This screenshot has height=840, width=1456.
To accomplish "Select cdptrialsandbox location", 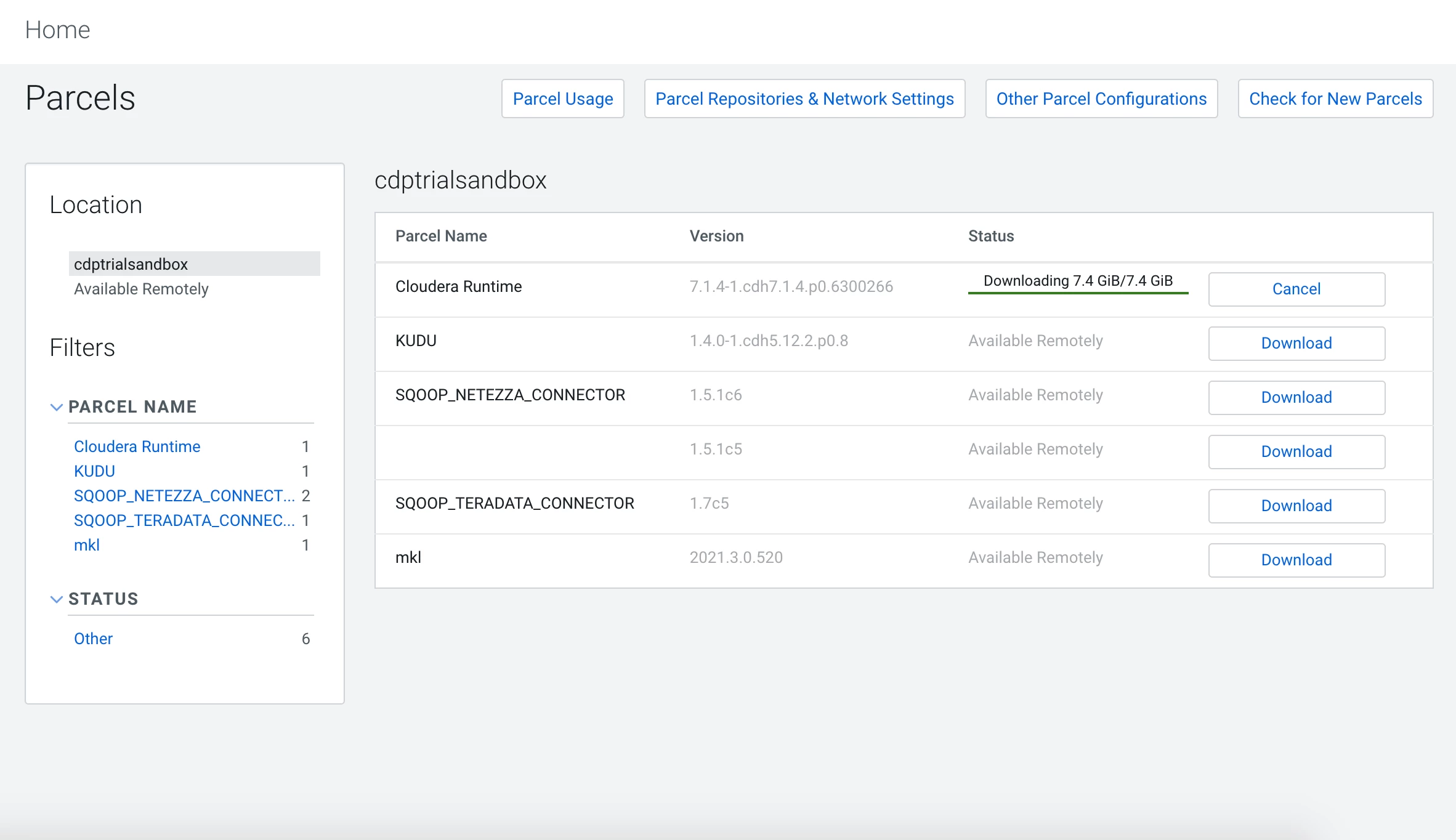I will click(195, 264).
